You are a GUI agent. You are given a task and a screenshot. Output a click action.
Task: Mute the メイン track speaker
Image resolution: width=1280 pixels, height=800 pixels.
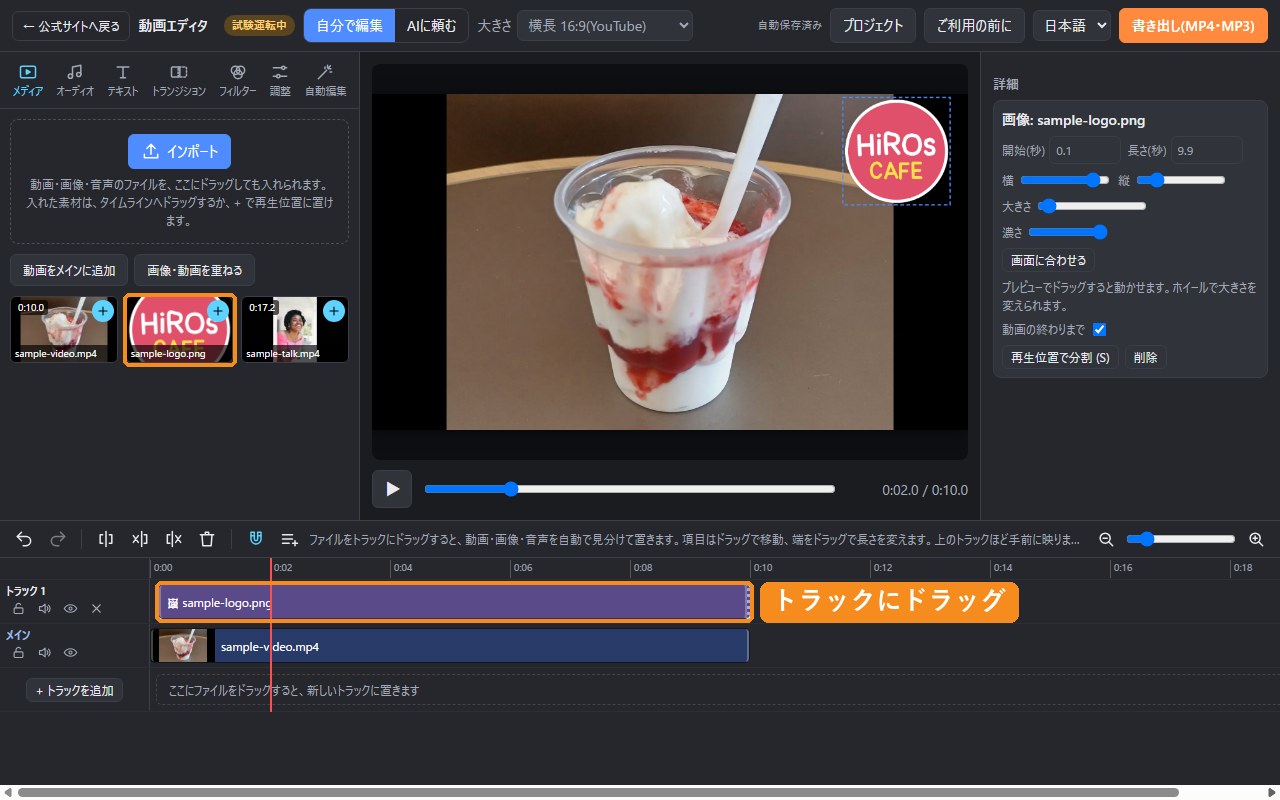click(44, 652)
